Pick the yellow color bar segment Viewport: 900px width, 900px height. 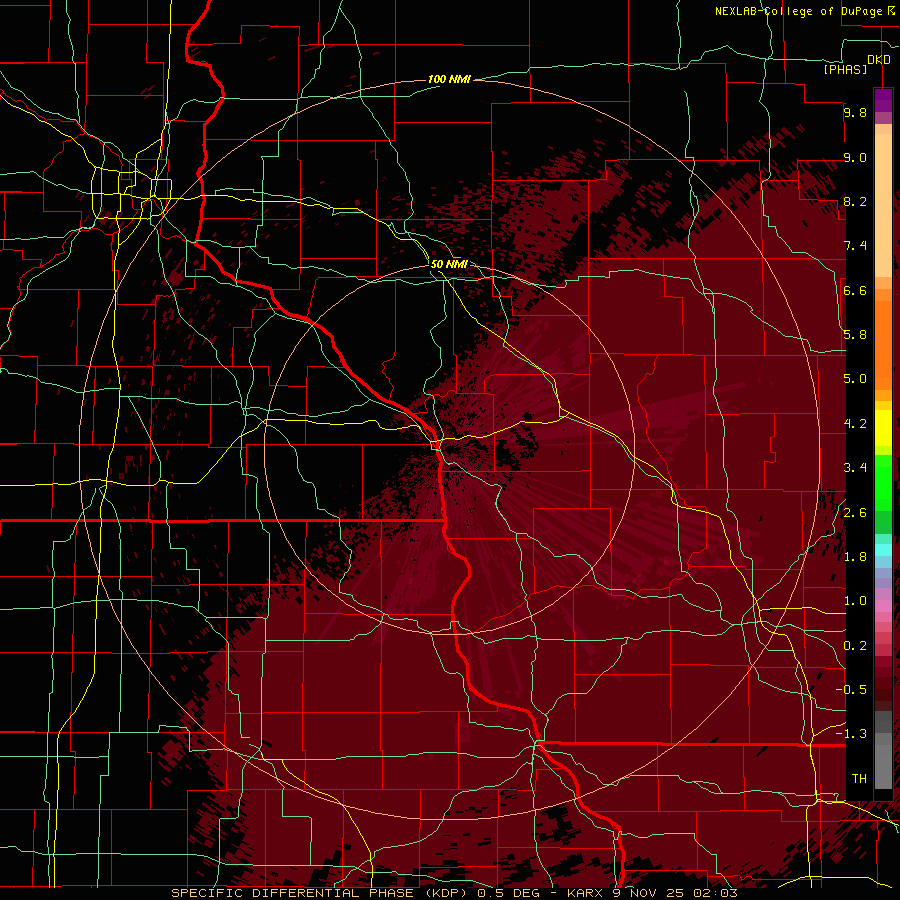(x=883, y=428)
